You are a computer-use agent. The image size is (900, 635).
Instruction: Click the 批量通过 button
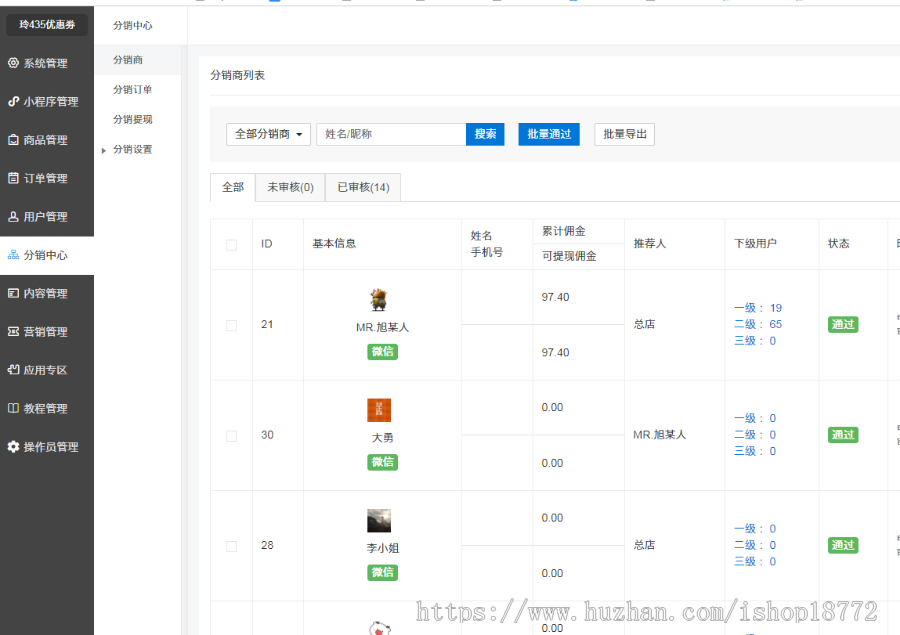click(548, 133)
